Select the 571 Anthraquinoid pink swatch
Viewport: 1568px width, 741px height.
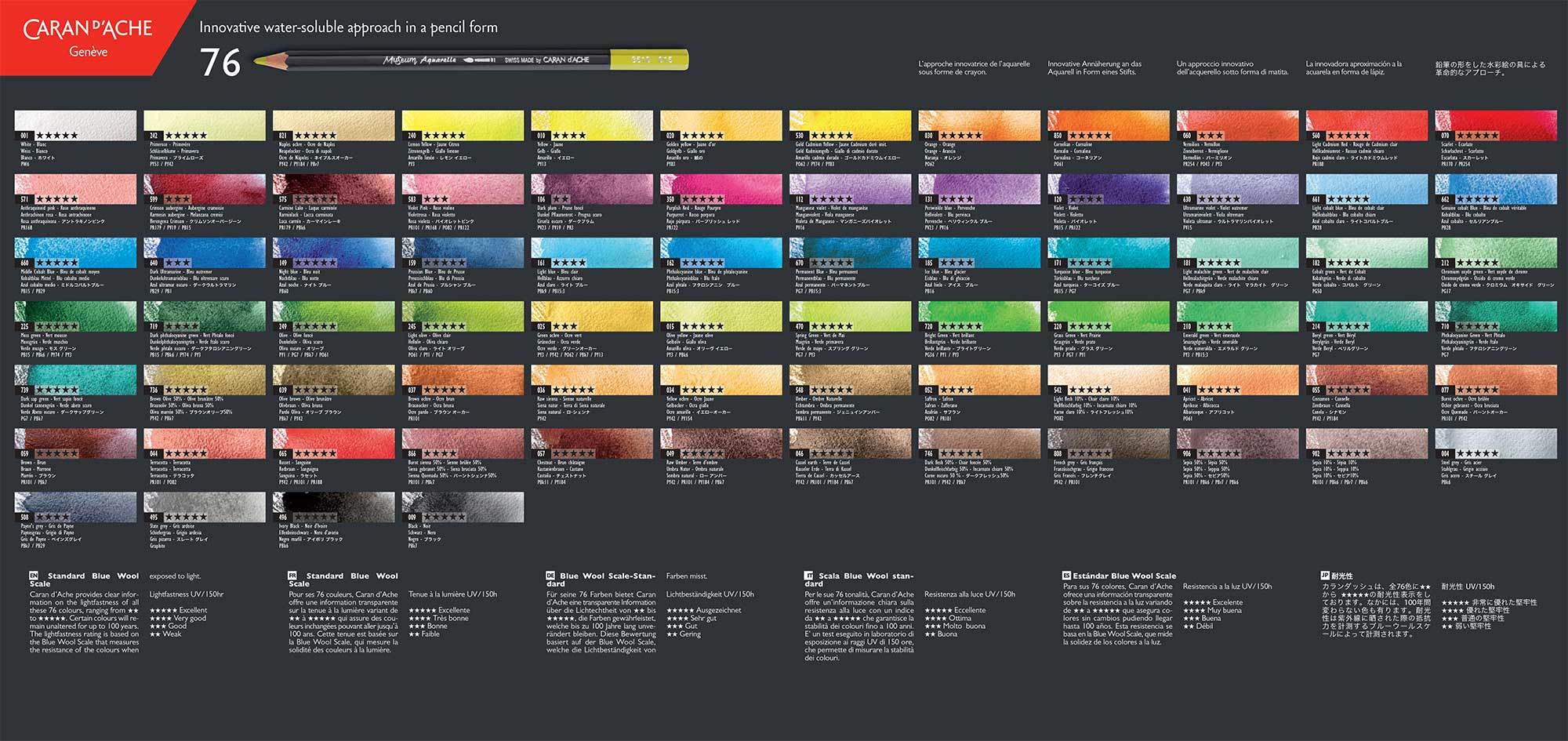[x=75, y=190]
